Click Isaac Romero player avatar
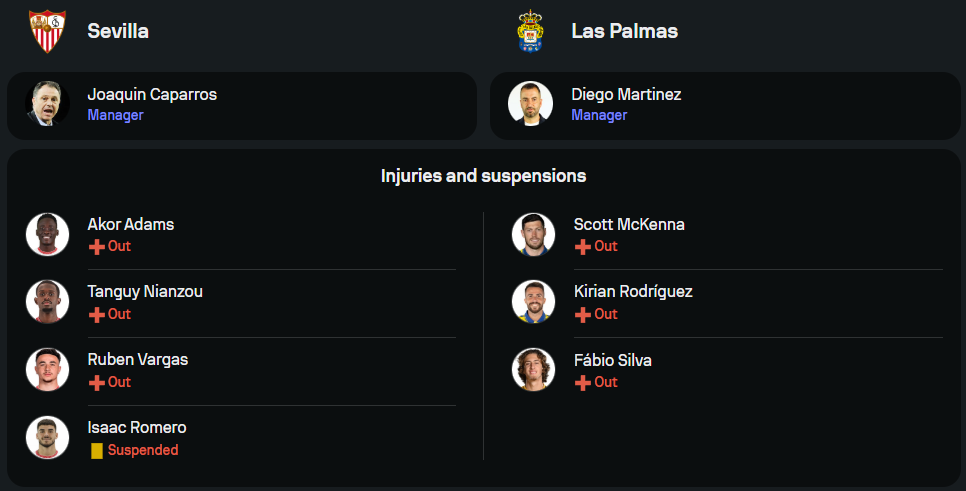 coord(47,438)
